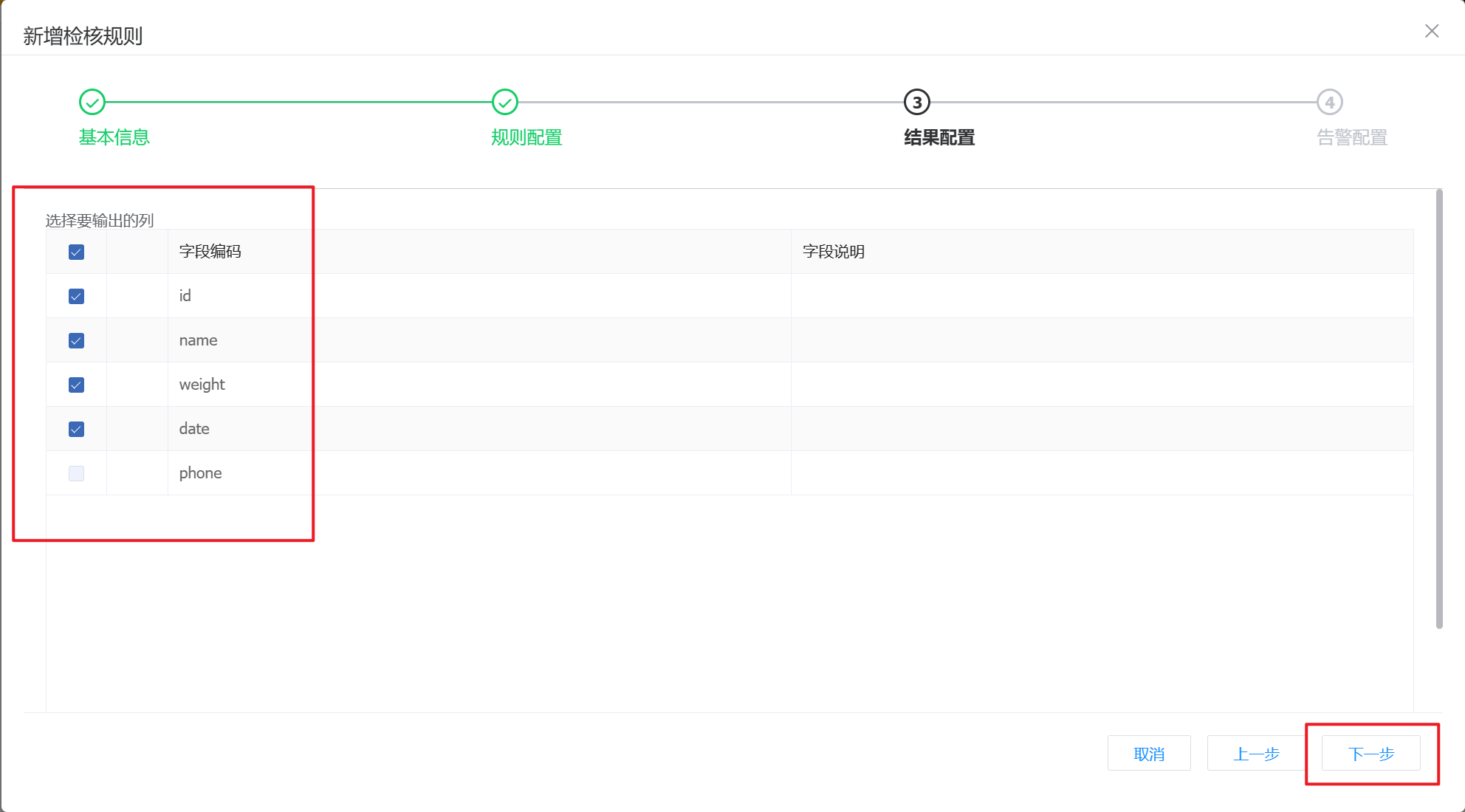Click the step 4 circle icon
The image size is (1465, 812).
[1330, 103]
